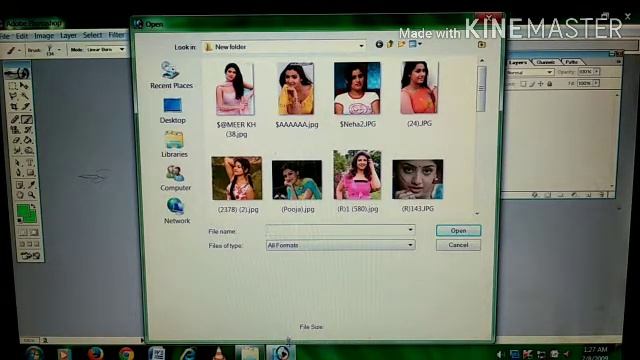Expand the Files of type dropdown
Screen dimensions: 640x360
[x=410, y=245]
